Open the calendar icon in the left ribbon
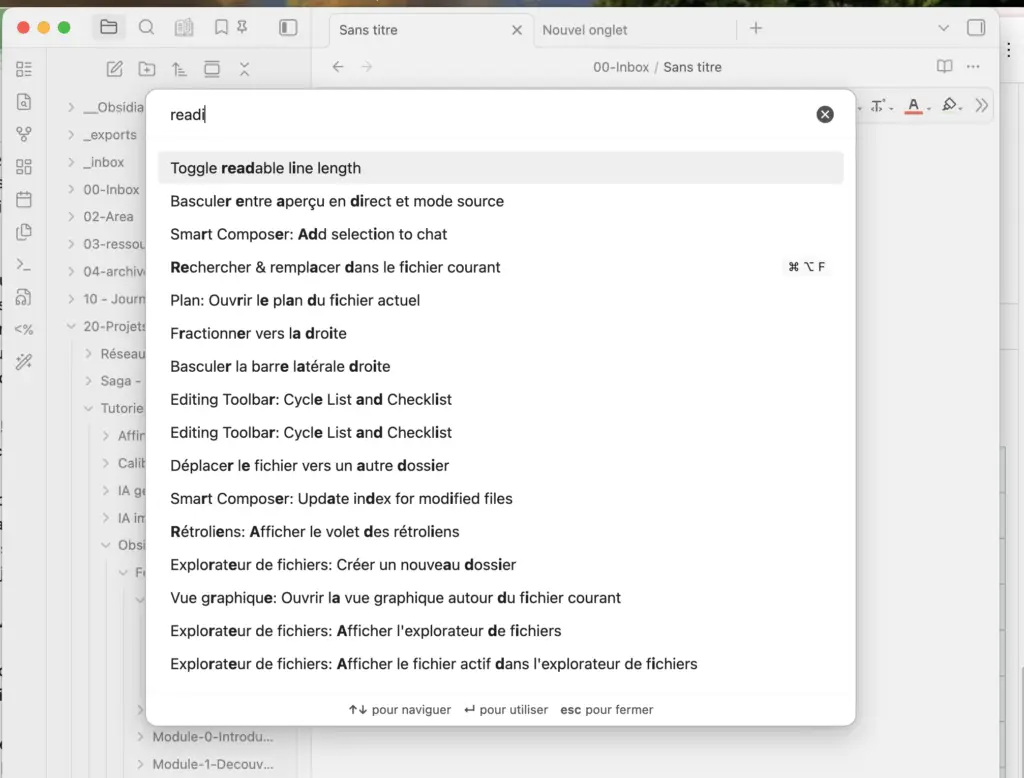The height and width of the screenshot is (778, 1024). point(24,199)
